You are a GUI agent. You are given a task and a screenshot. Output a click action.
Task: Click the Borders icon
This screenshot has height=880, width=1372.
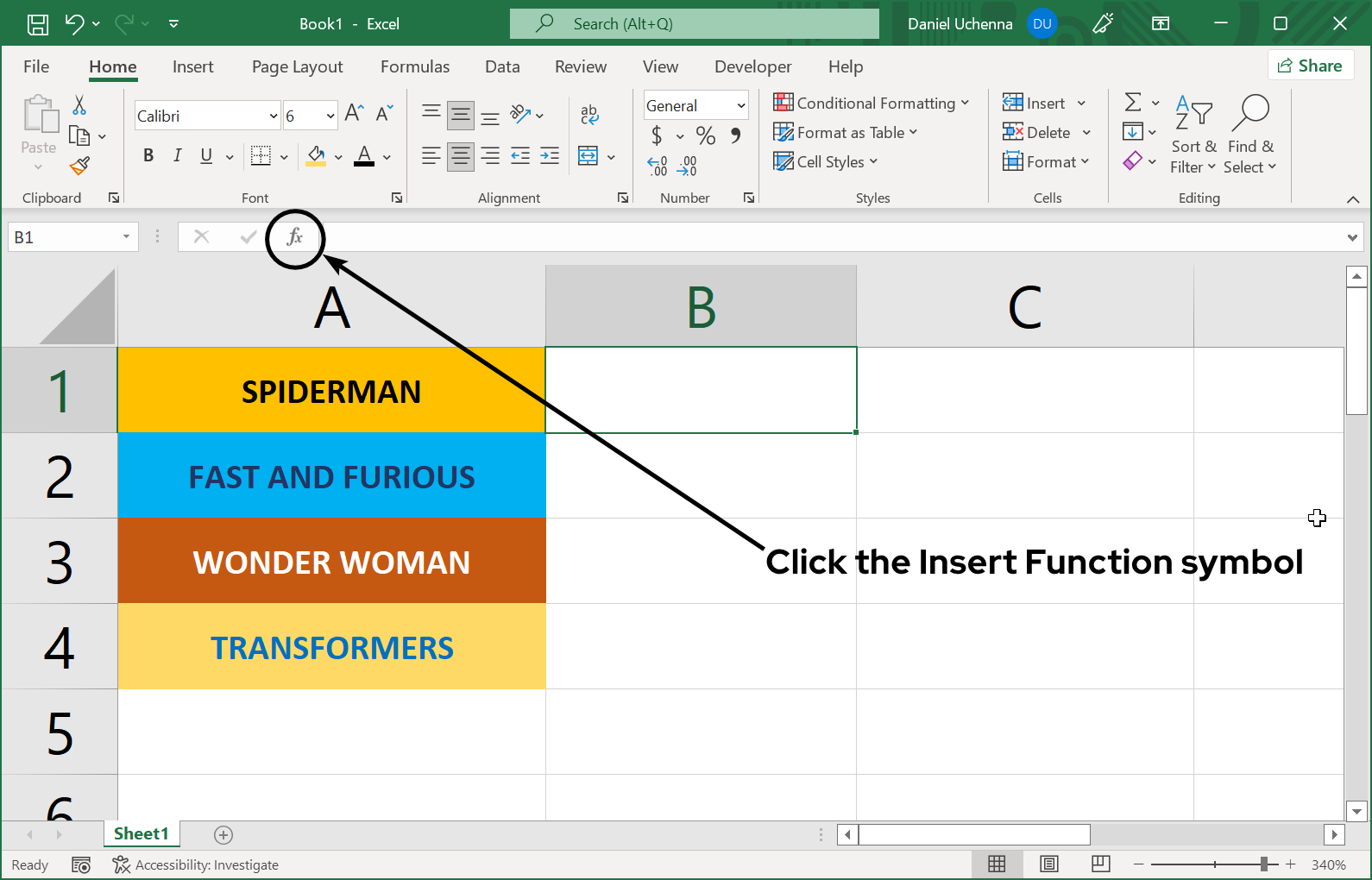coord(261,155)
